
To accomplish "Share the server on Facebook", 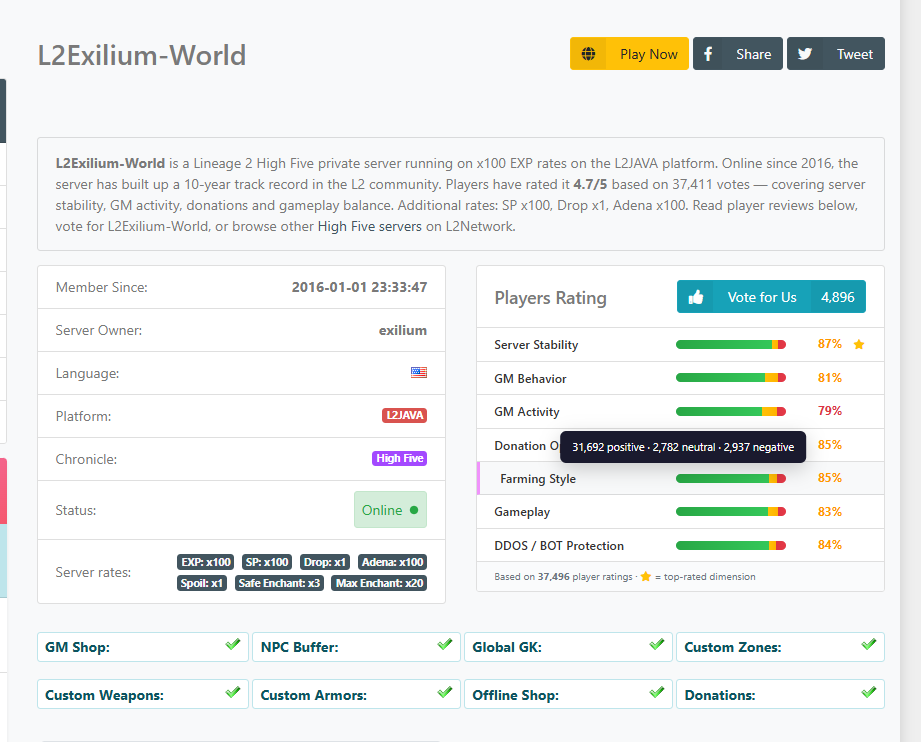I will [x=738, y=54].
